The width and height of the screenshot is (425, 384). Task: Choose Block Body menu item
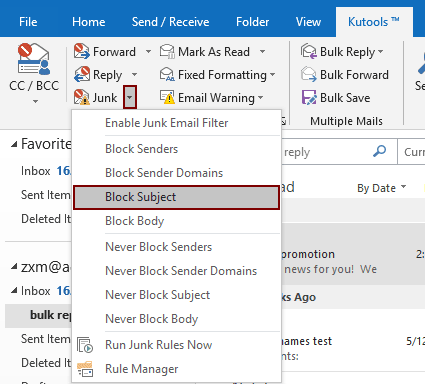[x=177, y=221]
